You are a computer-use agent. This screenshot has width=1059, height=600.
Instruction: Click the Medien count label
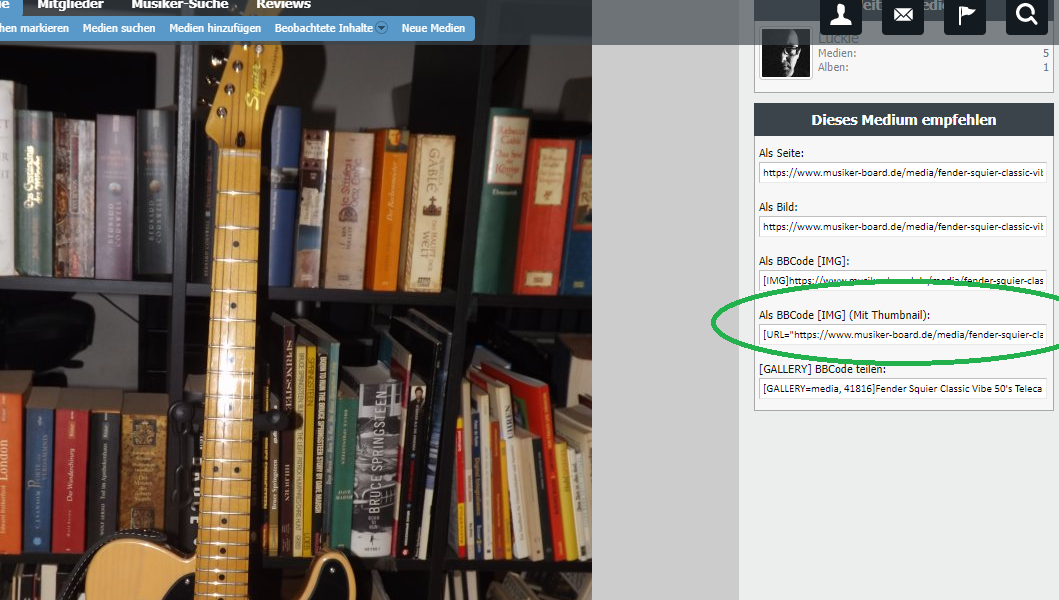click(837, 53)
